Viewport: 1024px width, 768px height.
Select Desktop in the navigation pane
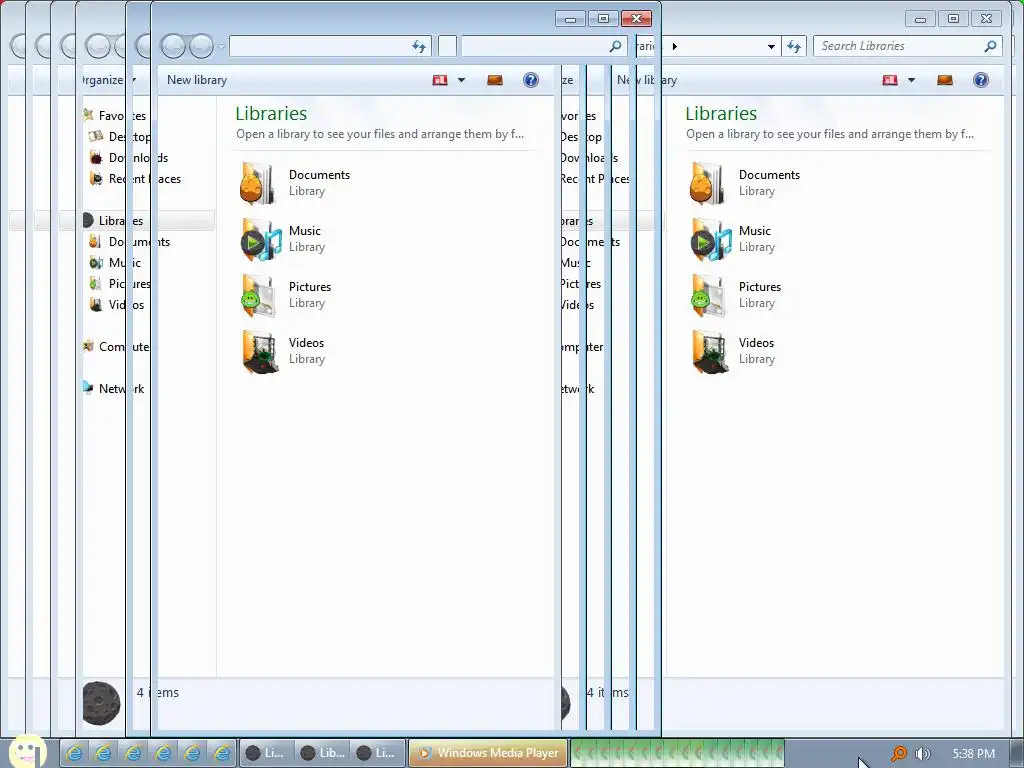[121, 136]
